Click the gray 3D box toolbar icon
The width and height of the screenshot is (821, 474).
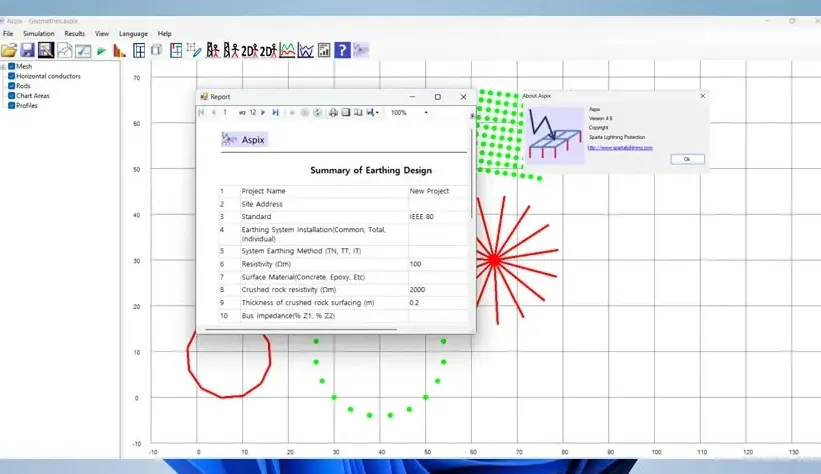[x=157, y=50]
